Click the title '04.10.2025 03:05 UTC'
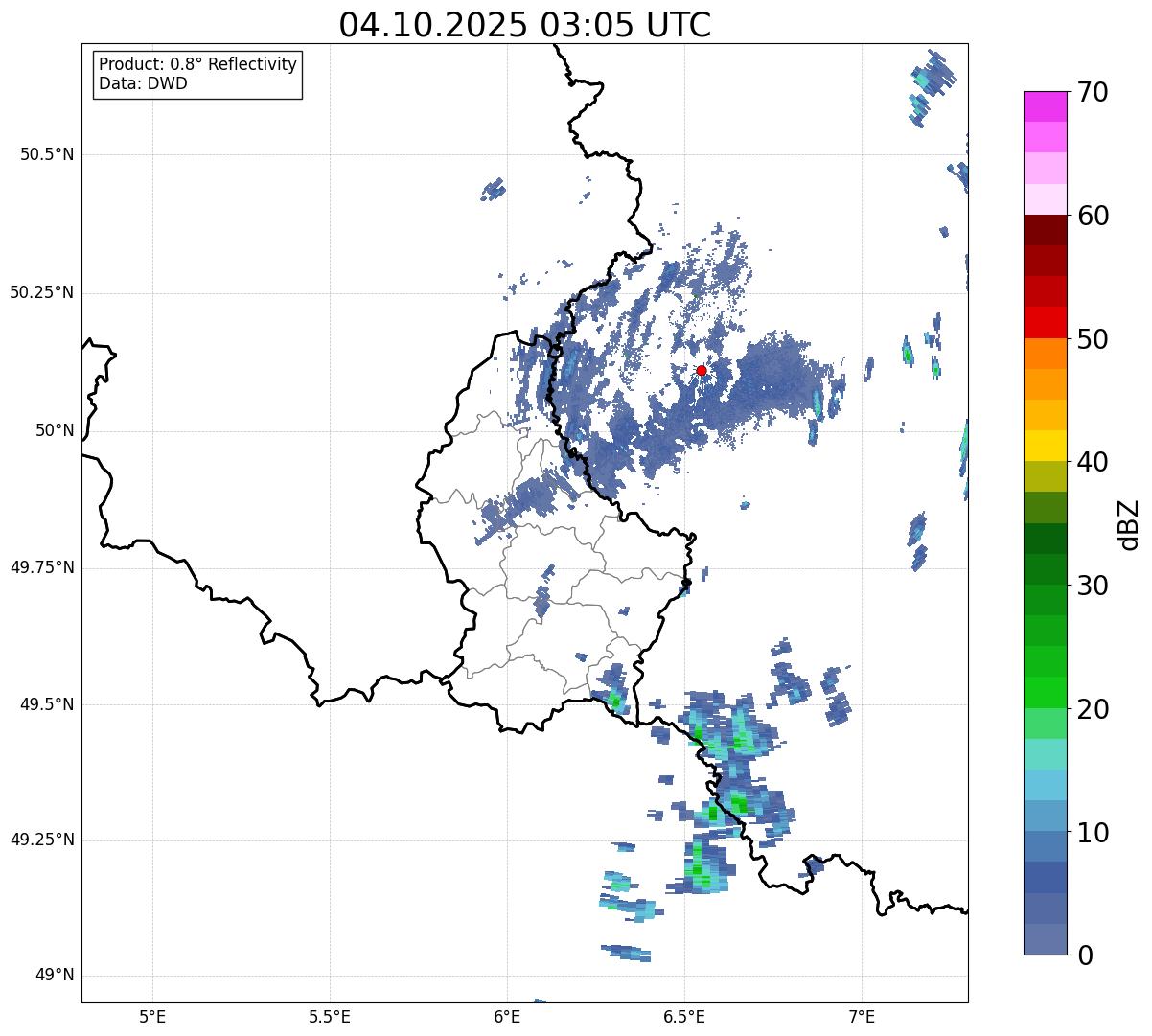 525,24
